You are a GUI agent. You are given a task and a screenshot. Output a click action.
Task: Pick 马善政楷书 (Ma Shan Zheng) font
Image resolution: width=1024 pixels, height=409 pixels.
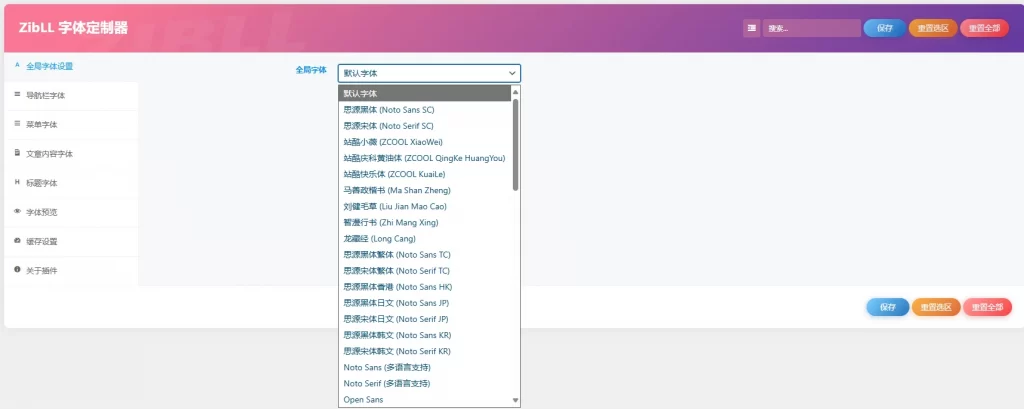point(396,190)
